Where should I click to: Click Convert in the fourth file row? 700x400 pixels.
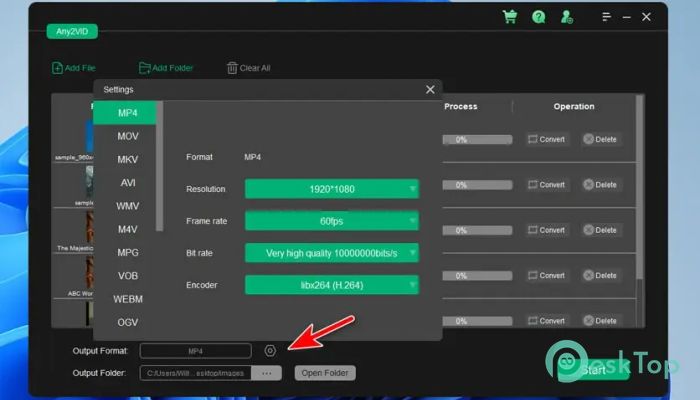(546, 276)
